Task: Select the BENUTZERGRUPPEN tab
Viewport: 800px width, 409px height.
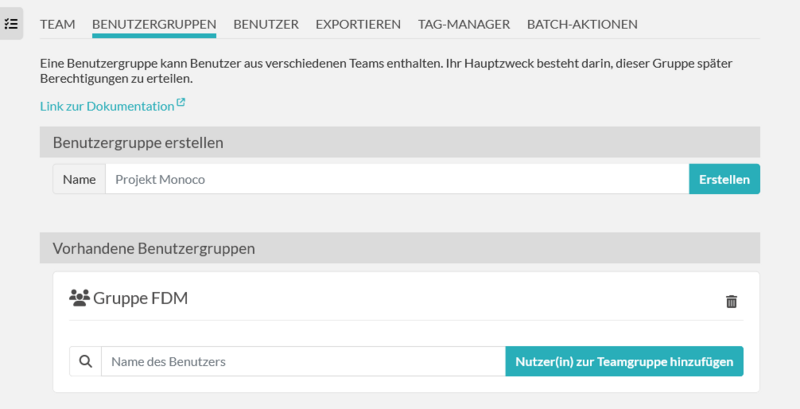Action: click(154, 24)
